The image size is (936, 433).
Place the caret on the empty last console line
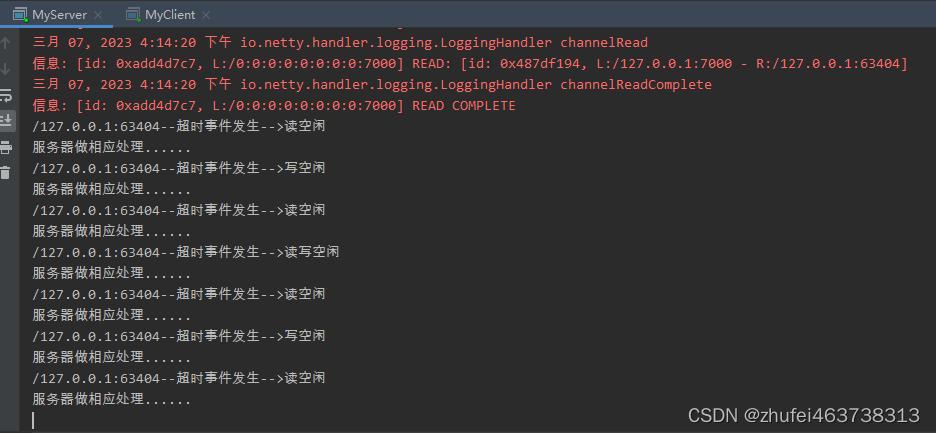point(33,420)
